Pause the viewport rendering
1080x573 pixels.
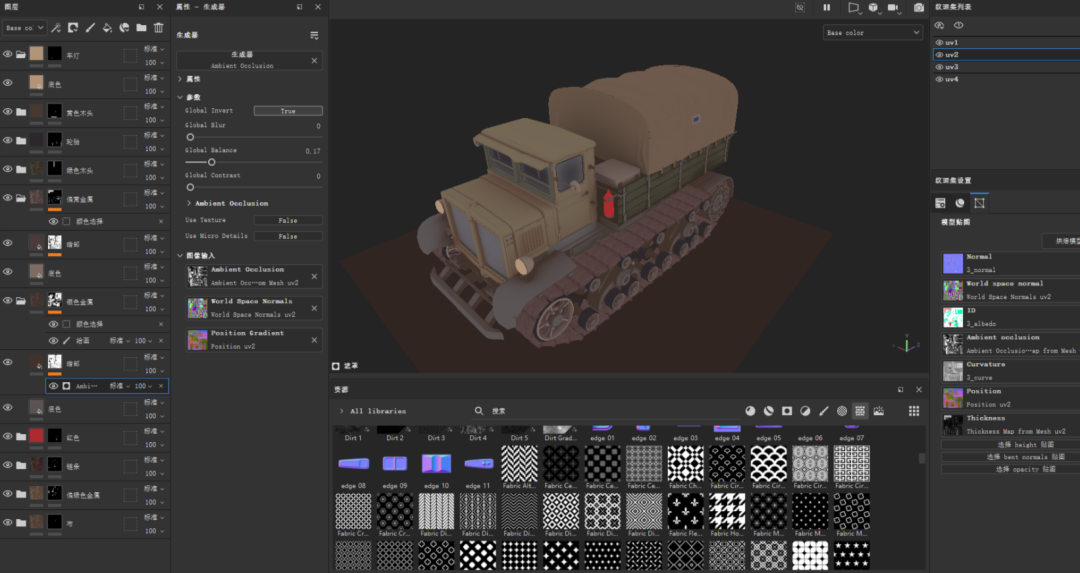(827, 8)
